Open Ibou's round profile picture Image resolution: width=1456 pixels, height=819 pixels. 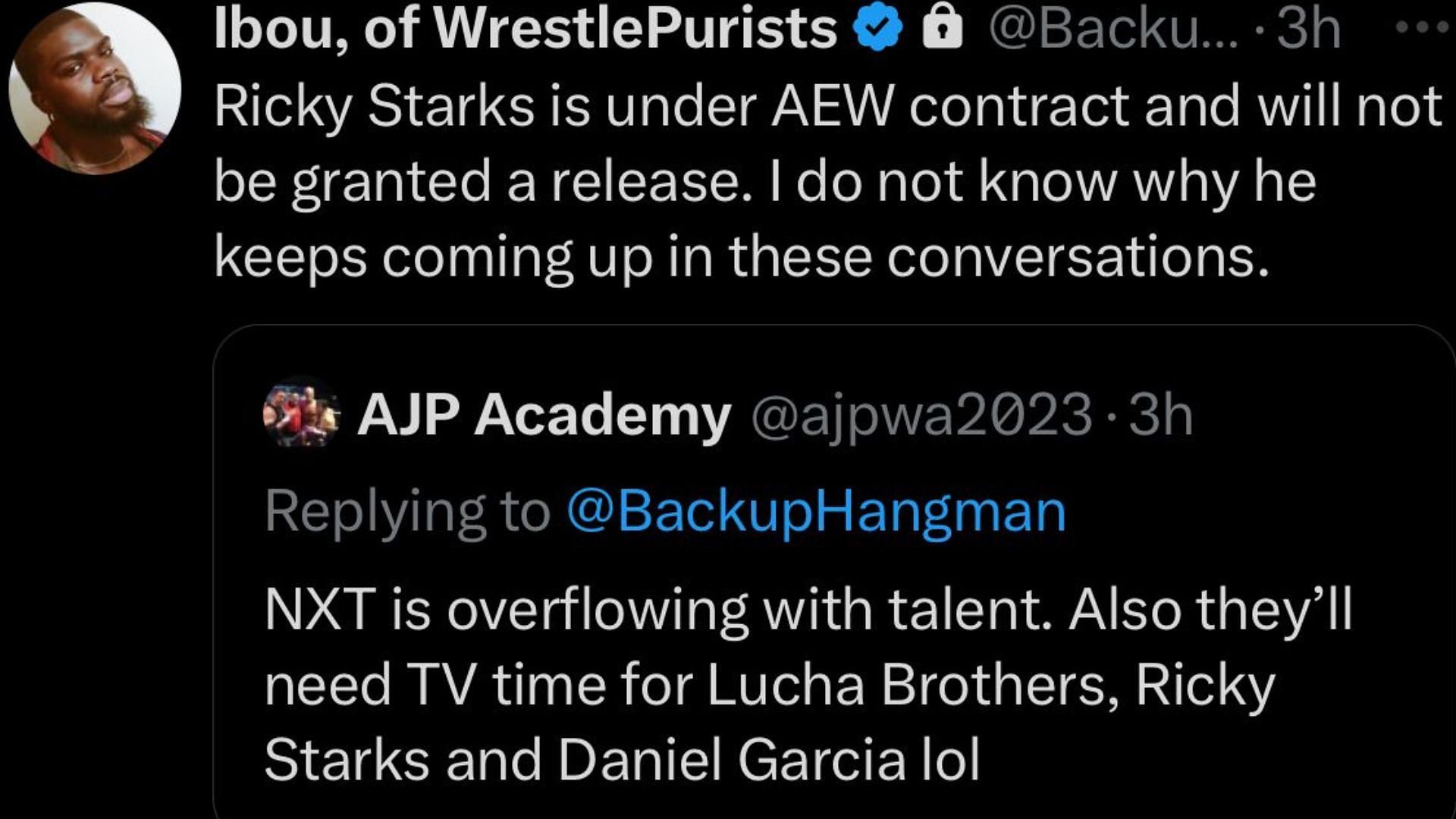[96, 88]
